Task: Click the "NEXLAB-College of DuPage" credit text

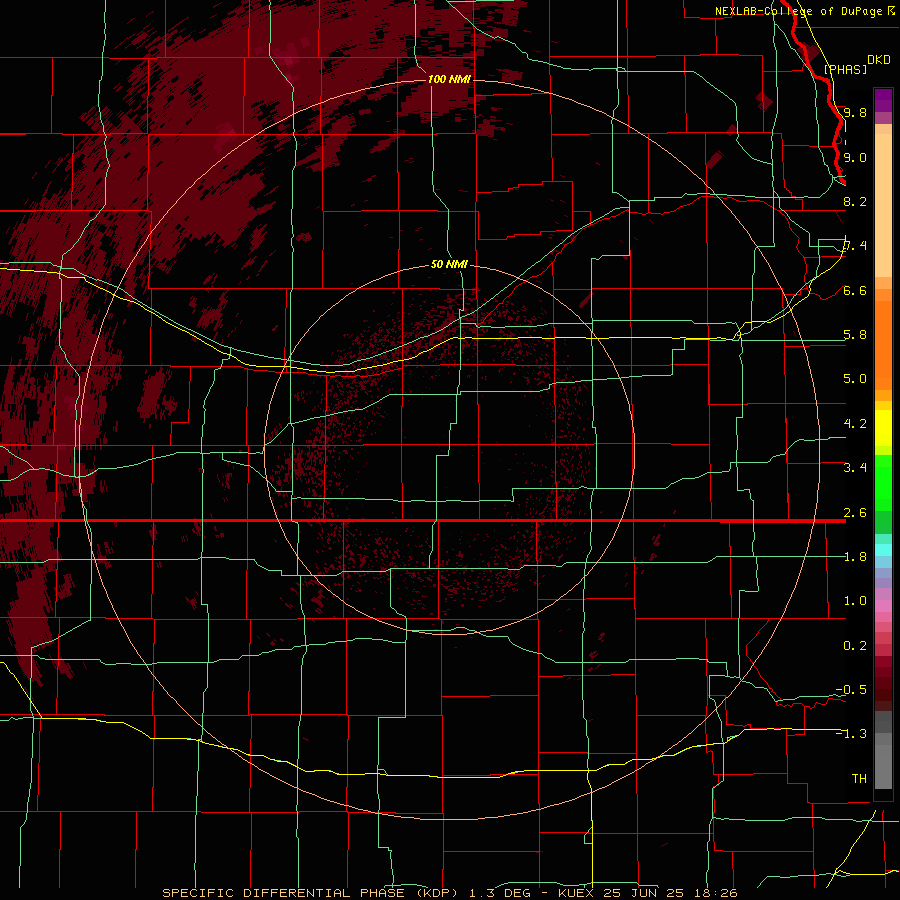Action: pyautogui.click(x=798, y=11)
